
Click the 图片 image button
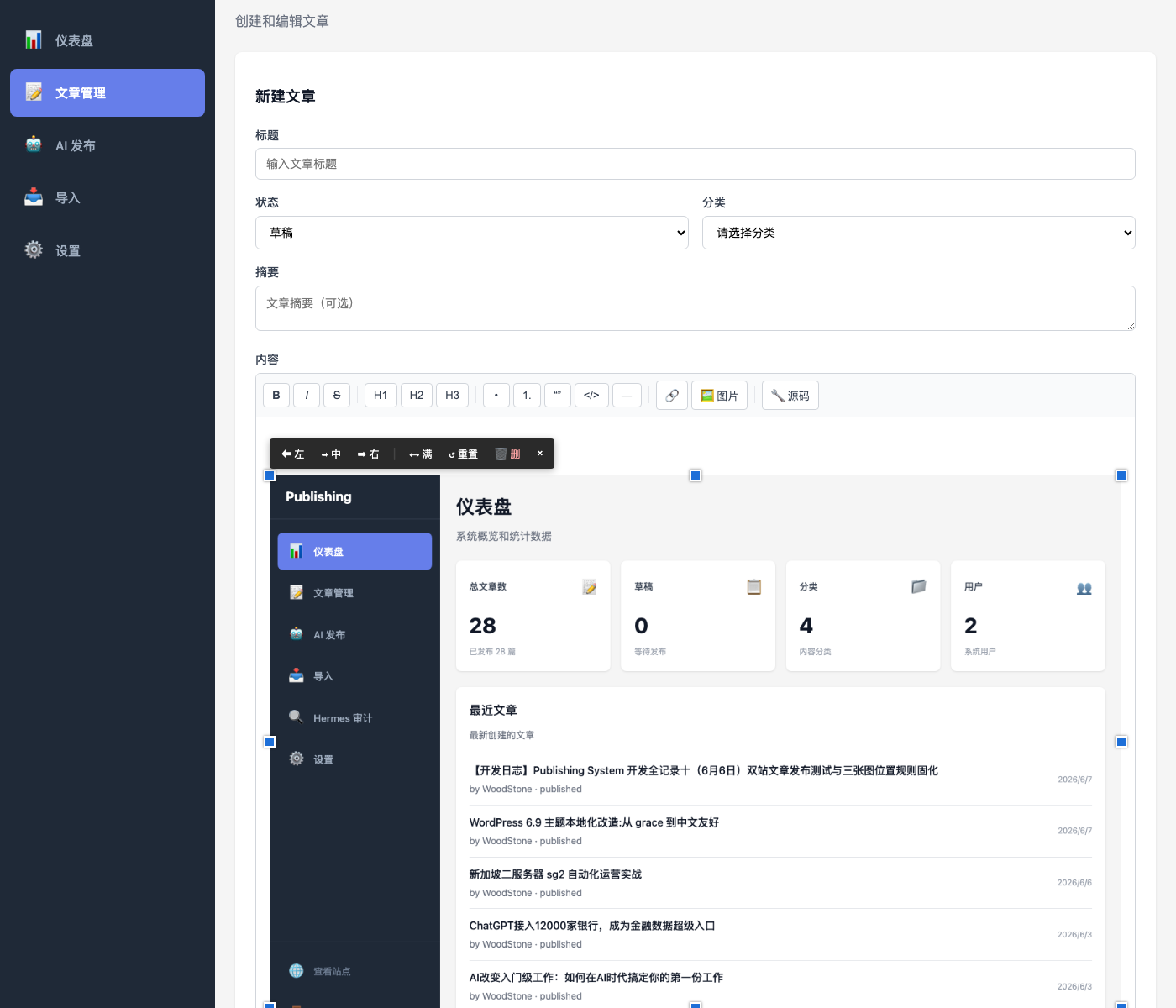tap(719, 395)
